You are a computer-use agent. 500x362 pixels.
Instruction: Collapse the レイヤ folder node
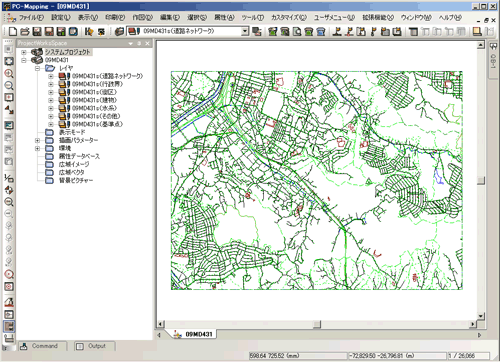[x=38, y=68]
